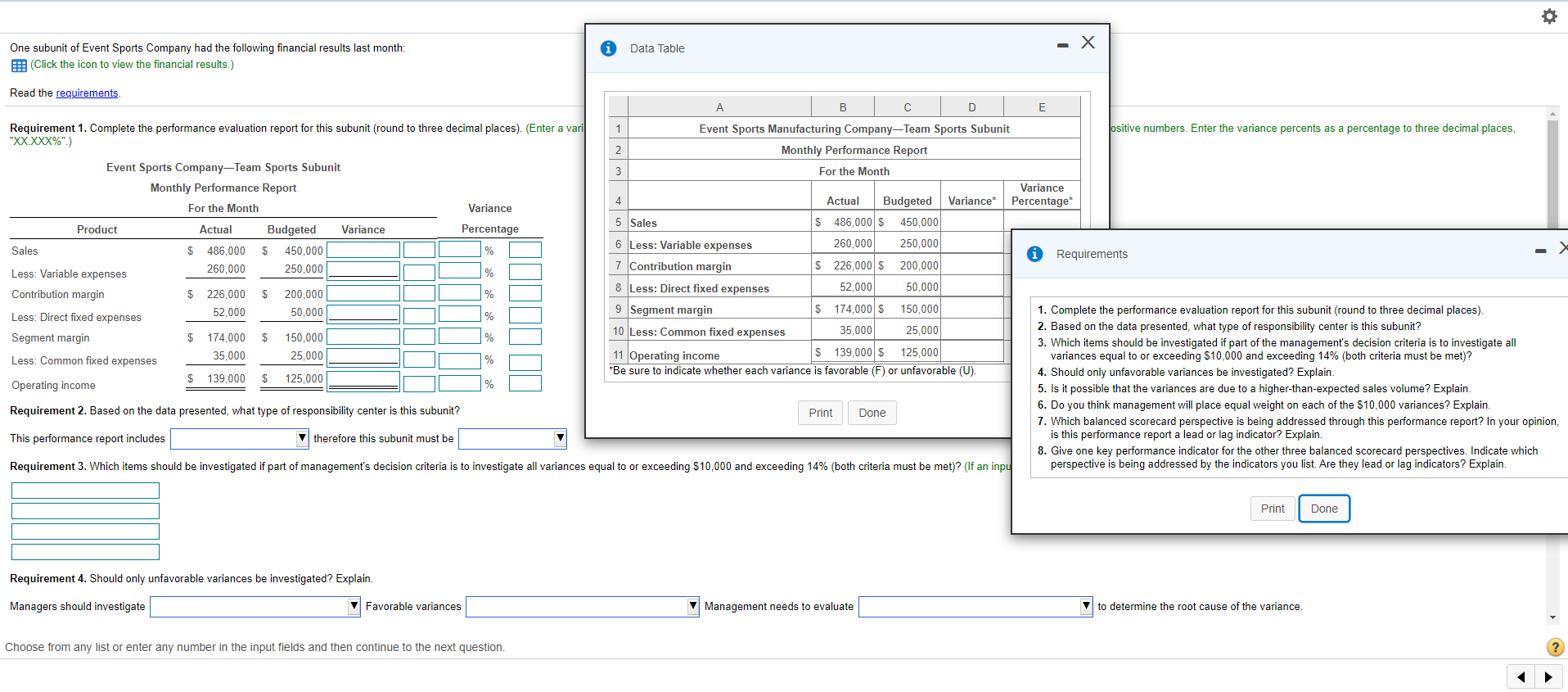
Task: Go to the previous question arrow
Action: coord(1521,676)
